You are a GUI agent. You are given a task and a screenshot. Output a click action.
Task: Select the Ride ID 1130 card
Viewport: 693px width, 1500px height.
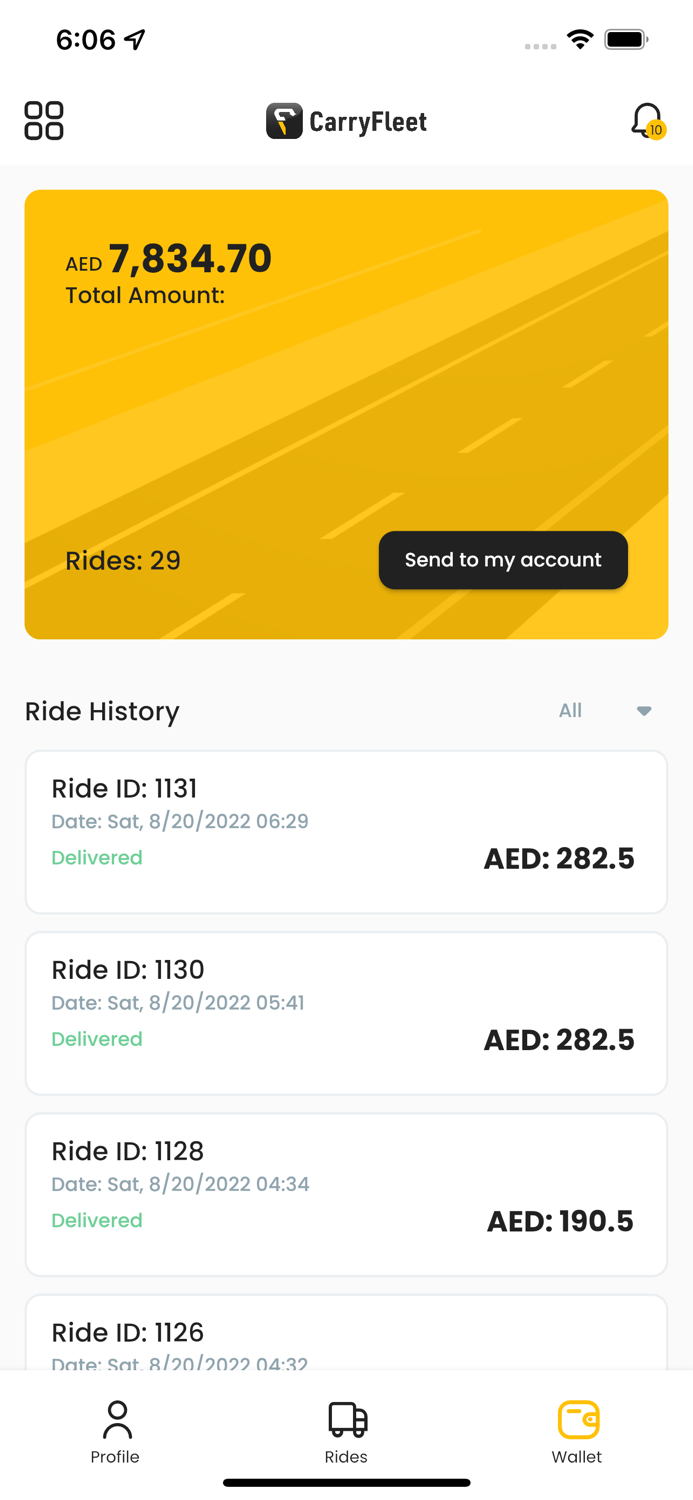click(x=346, y=1013)
